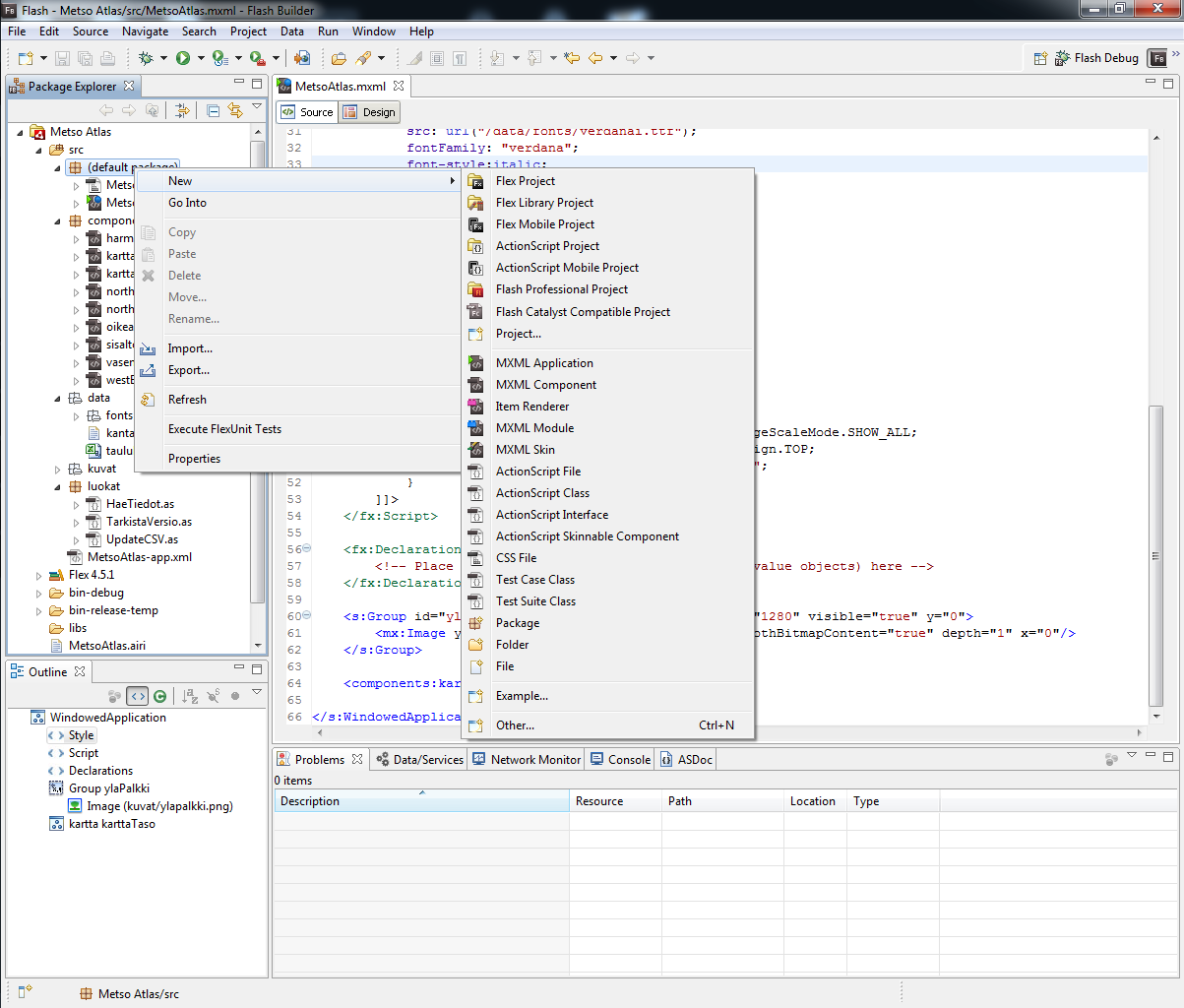Select Flex Project from New submenu

(607, 181)
